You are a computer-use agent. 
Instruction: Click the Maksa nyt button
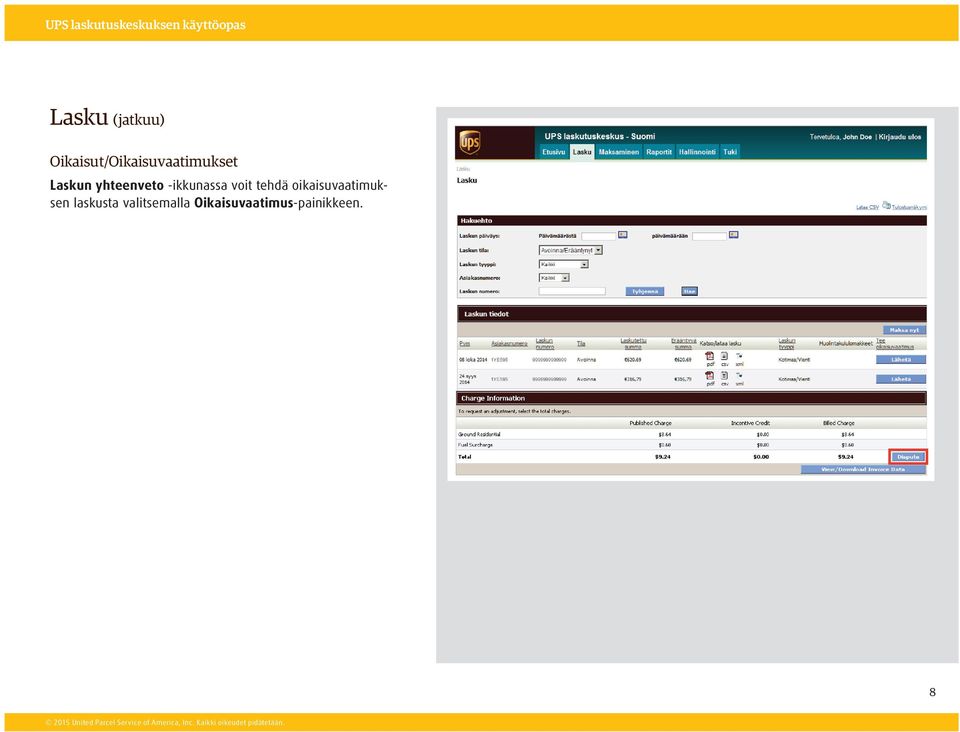pyautogui.click(x=904, y=330)
